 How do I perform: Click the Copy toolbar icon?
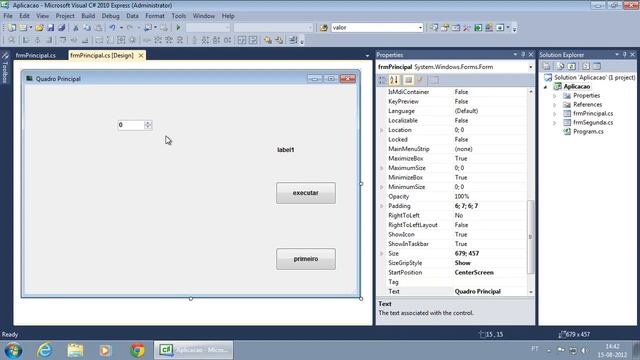click(x=87, y=28)
